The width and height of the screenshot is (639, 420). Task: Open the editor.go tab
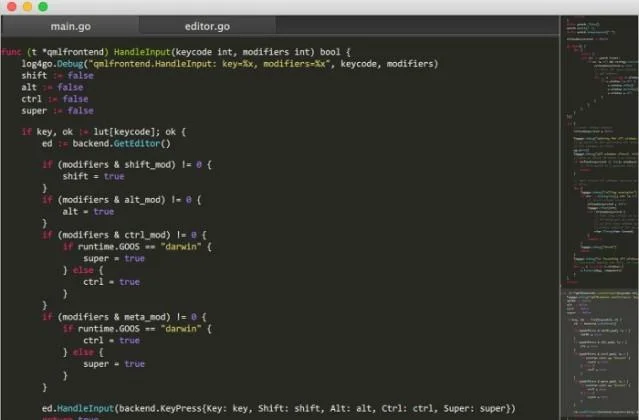207,26
